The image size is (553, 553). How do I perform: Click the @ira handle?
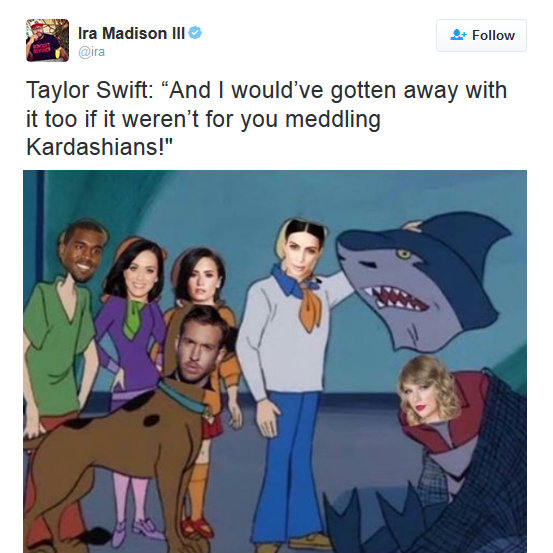91,52
